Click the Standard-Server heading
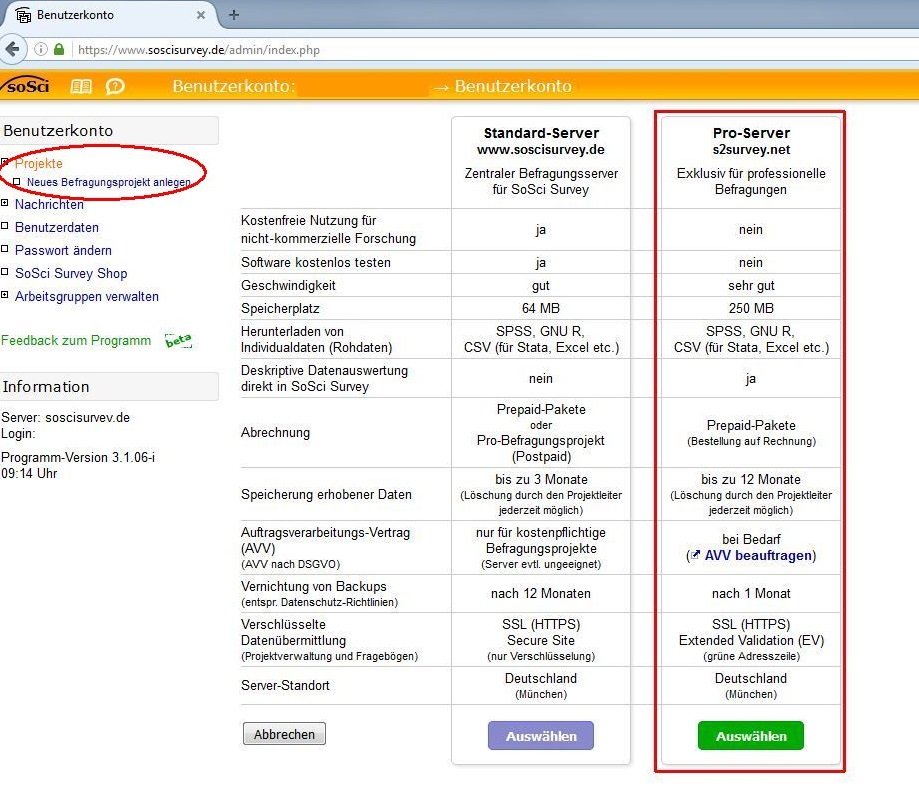The height and width of the screenshot is (799, 919). (541, 133)
